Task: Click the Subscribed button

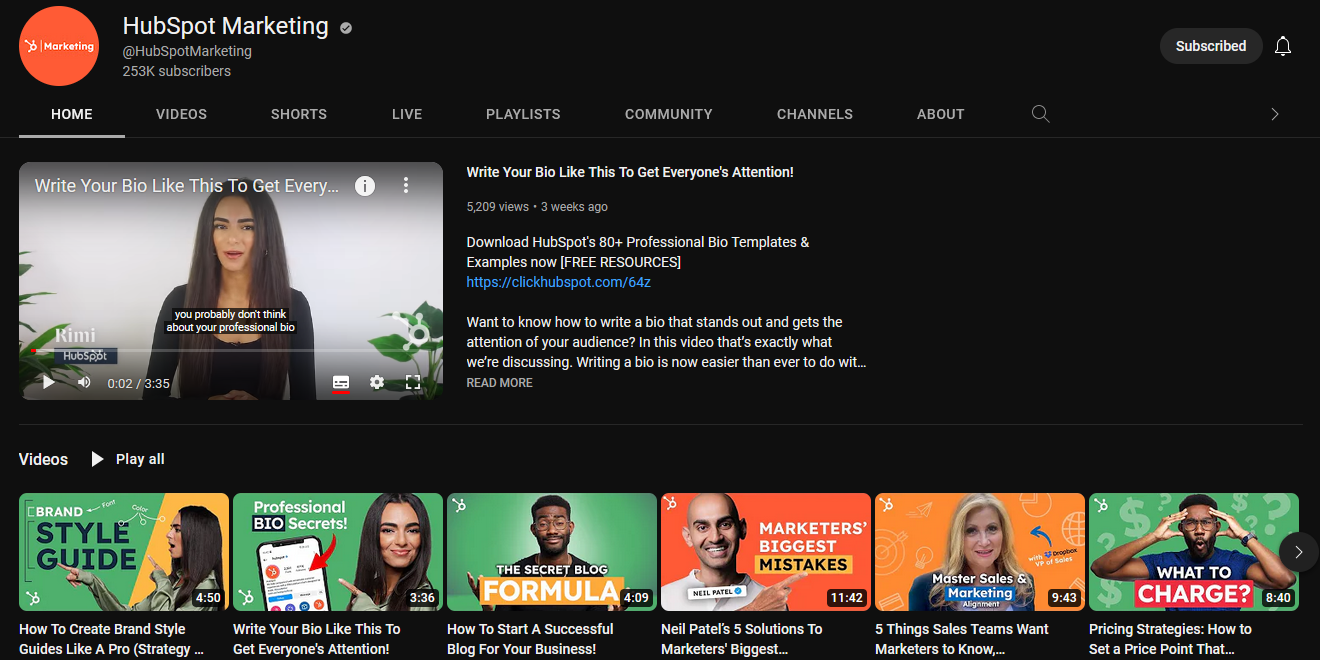Action: tap(1211, 46)
